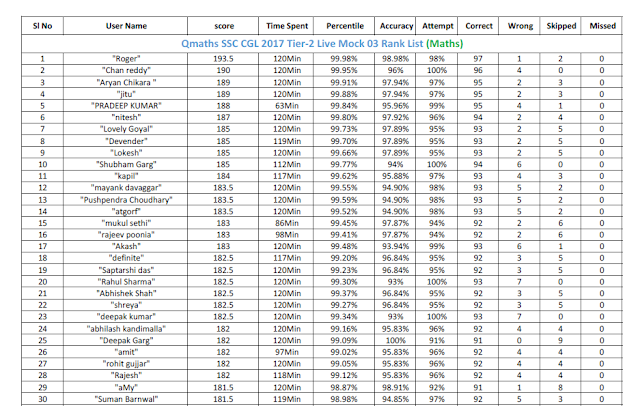Select the user name "jitu"

[x=126, y=94]
